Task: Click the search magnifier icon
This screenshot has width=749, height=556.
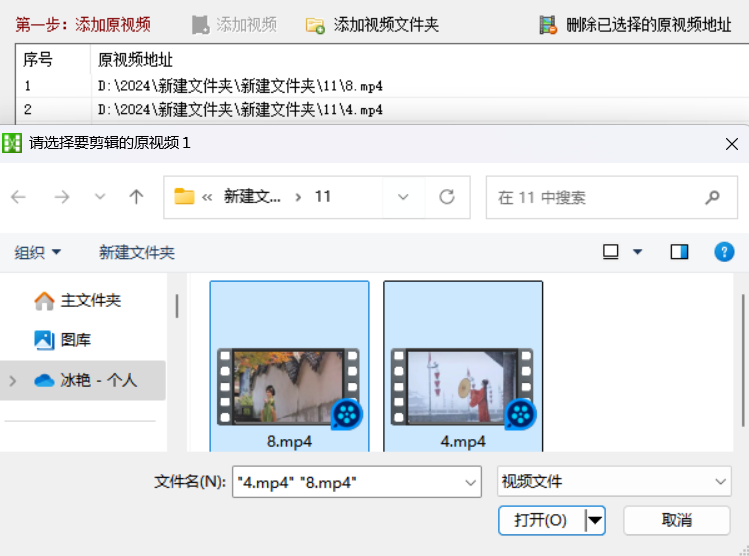Action: (x=712, y=197)
